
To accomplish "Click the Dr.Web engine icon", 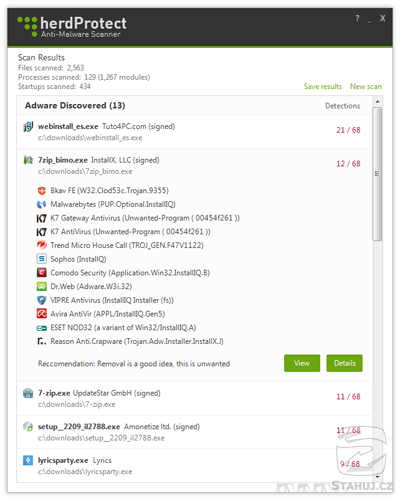I will [41, 286].
